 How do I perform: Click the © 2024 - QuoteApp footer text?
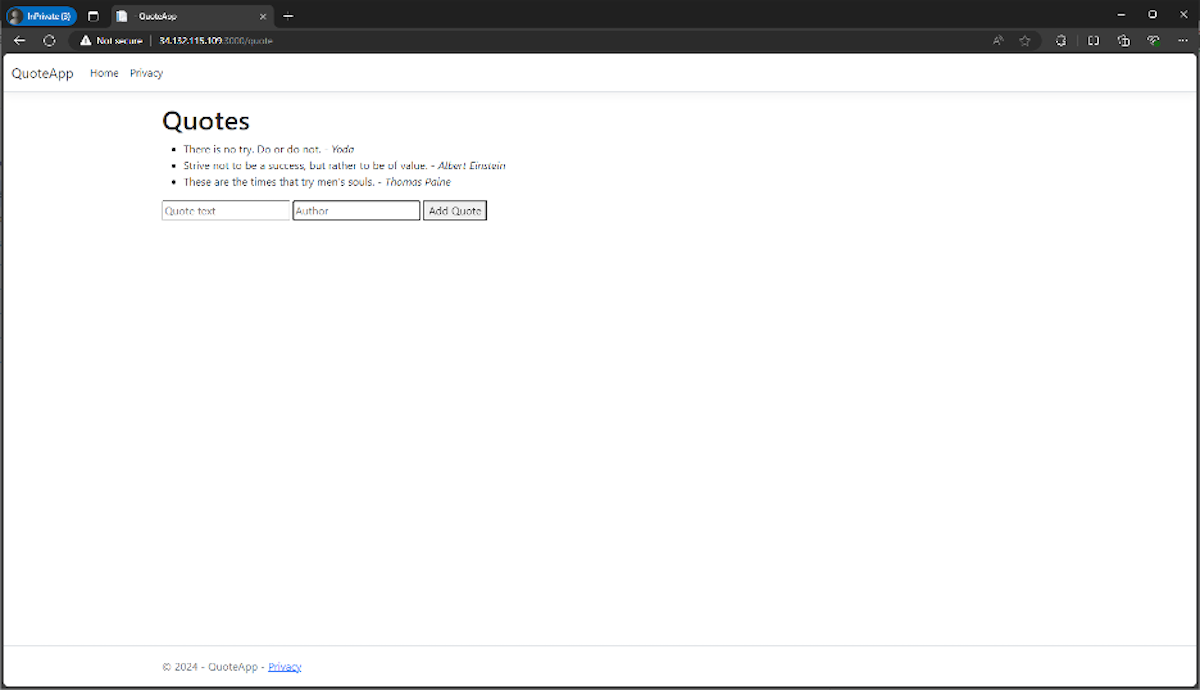(x=213, y=667)
